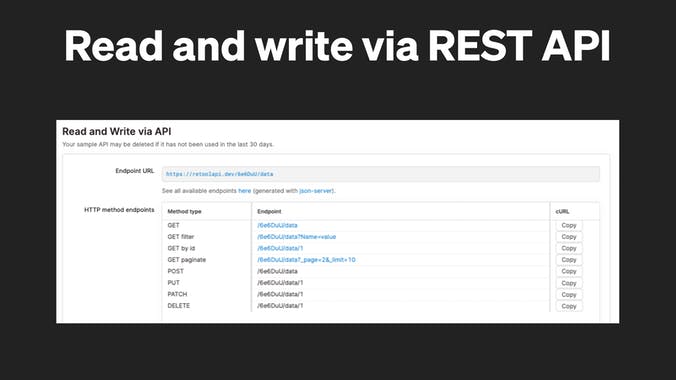Copy cURL for the DELETE row
Viewport: 676px width, 380px height.
pos(569,306)
